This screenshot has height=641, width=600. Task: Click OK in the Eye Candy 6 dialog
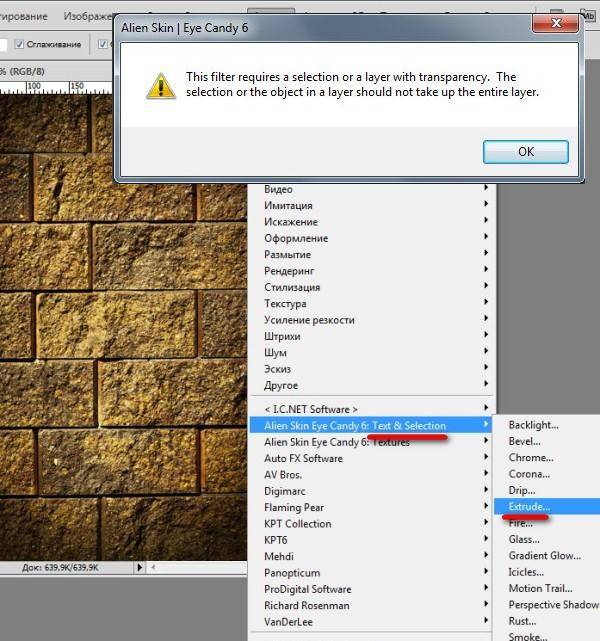tap(525, 152)
